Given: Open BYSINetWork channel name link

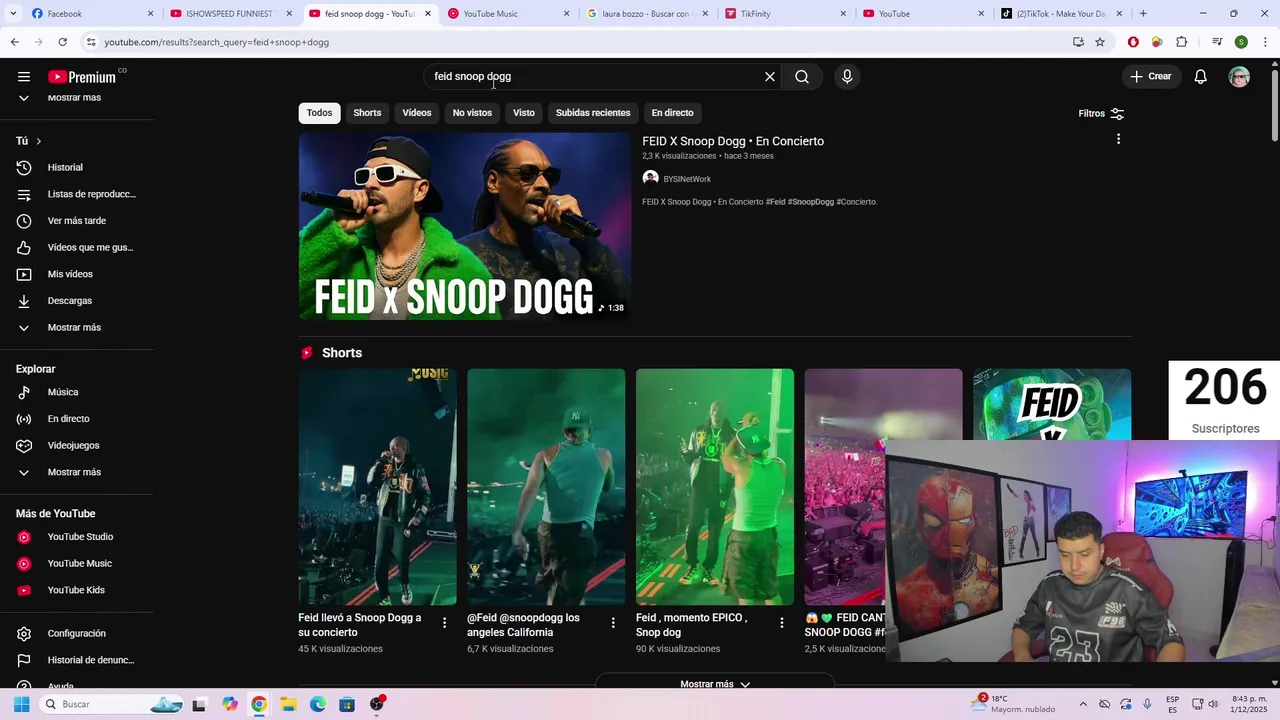Looking at the screenshot, I should pyautogui.click(x=687, y=179).
